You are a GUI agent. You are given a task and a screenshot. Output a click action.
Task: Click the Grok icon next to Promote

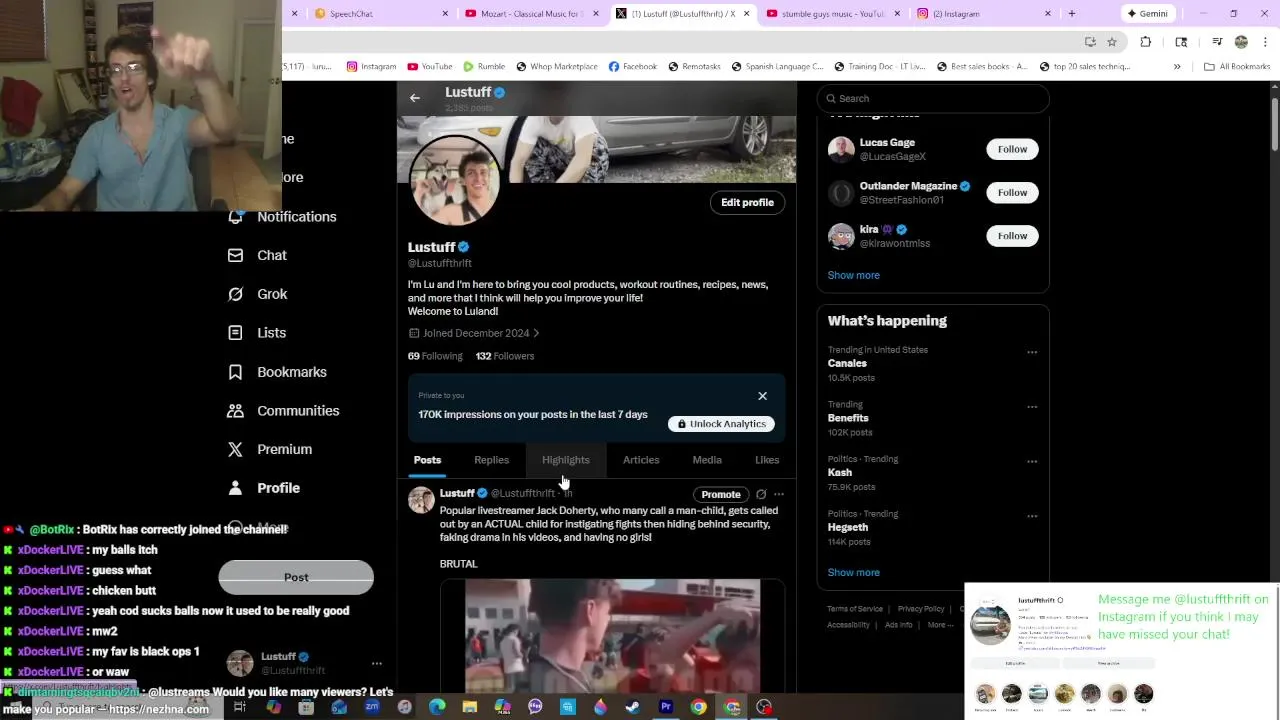[x=761, y=494]
